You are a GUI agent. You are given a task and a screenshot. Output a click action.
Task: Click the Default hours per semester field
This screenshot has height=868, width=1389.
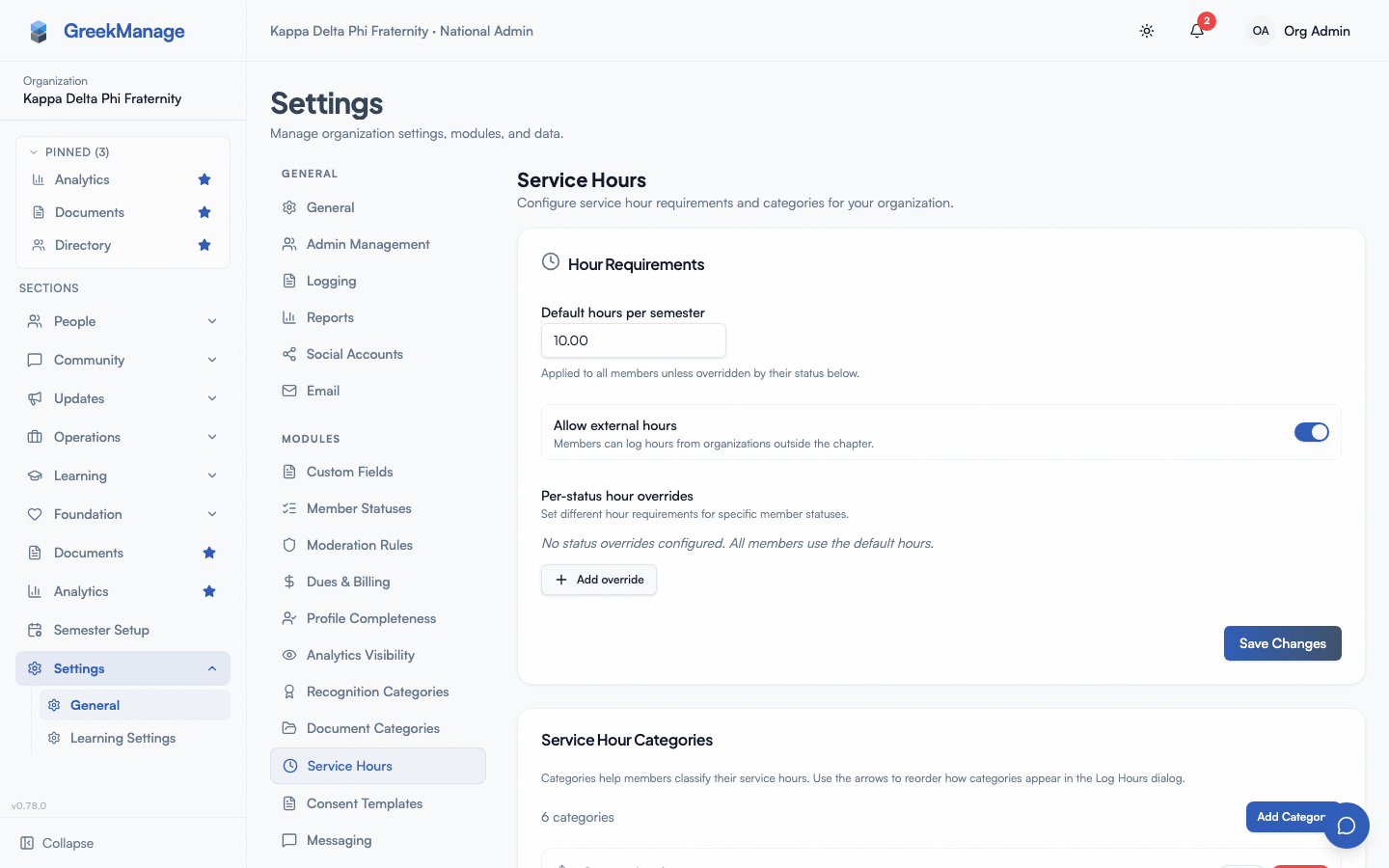pos(634,340)
